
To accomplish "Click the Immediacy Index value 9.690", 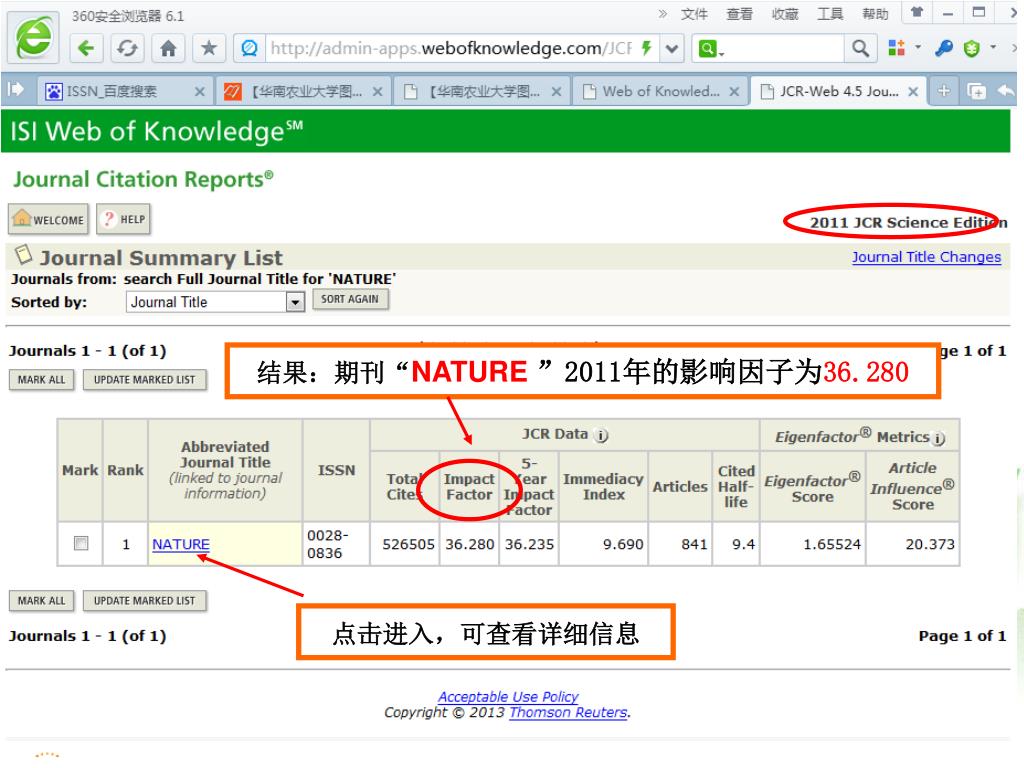I will pyautogui.click(x=623, y=544).
